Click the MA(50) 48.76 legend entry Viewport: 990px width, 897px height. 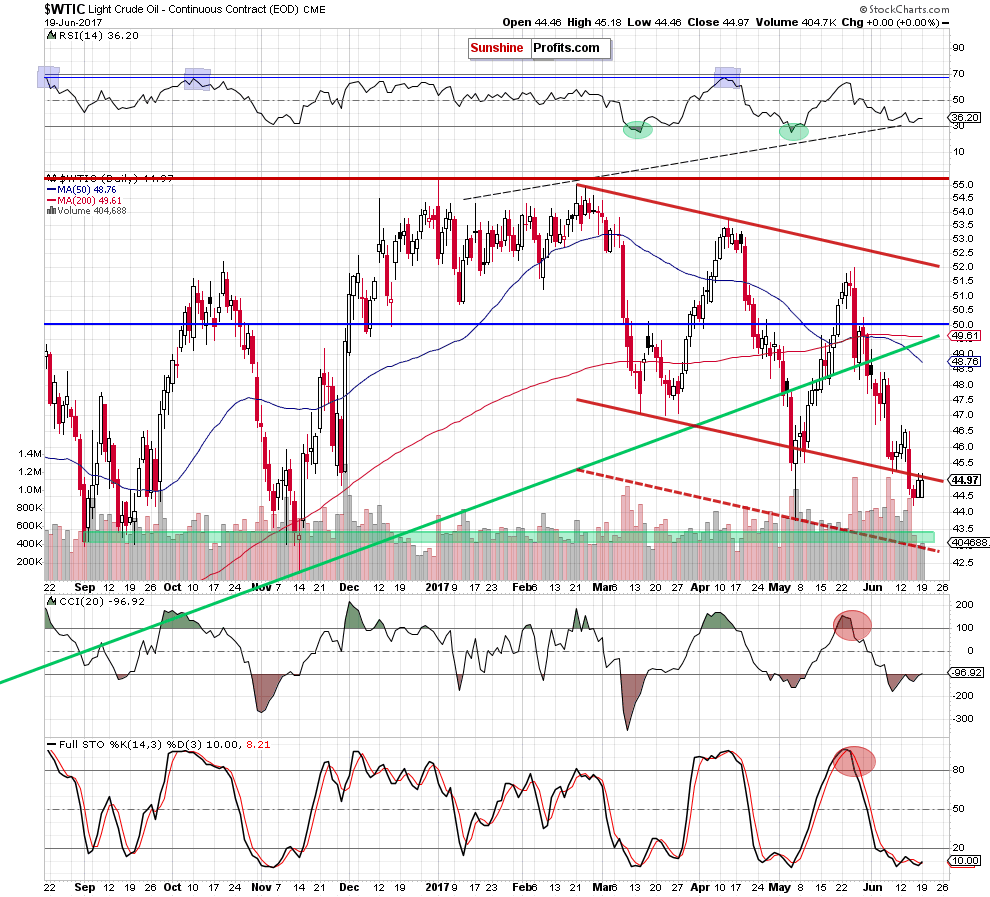coord(86,189)
